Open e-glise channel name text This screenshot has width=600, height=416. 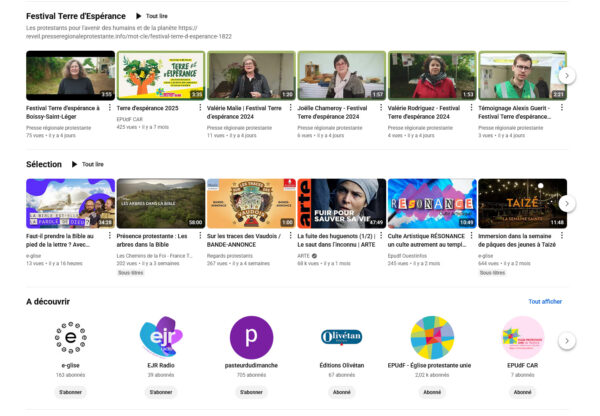pos(70,365)
